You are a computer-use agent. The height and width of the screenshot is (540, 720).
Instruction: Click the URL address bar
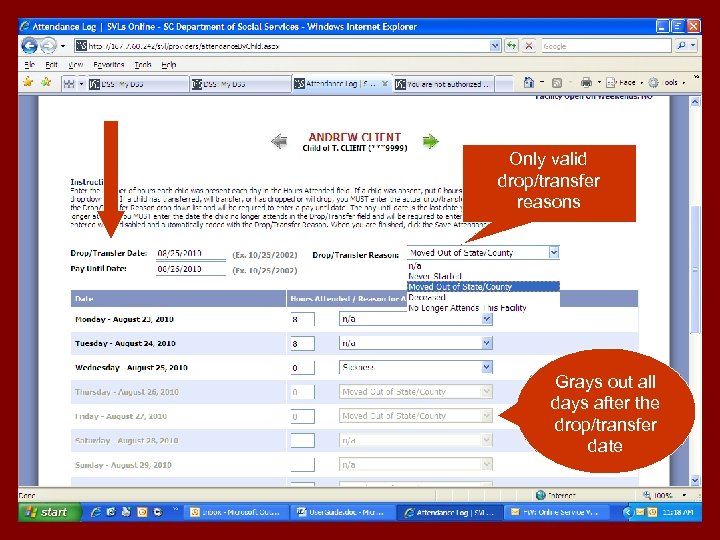click(282, 46)
